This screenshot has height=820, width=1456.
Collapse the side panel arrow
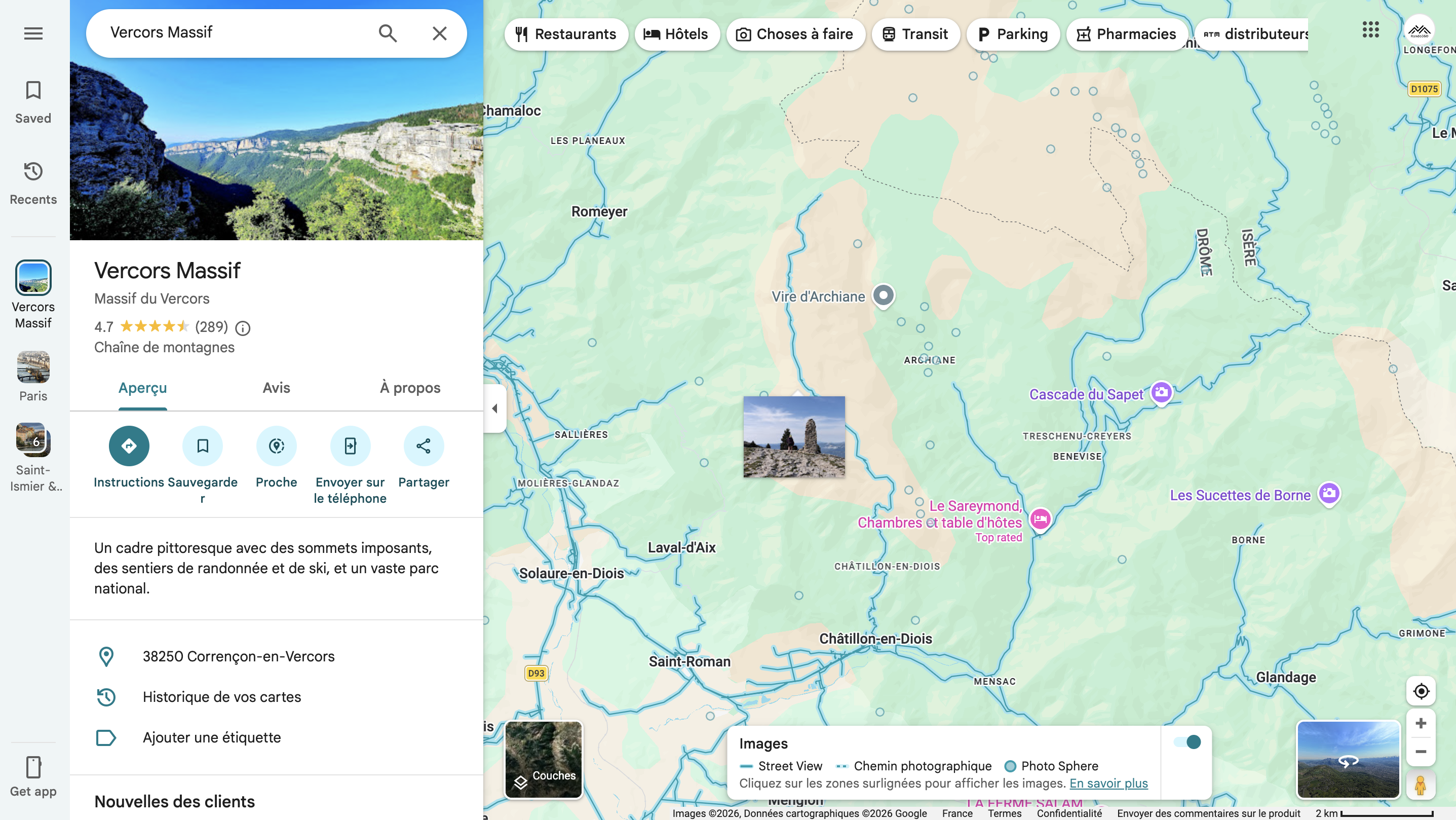pos(495,408)
